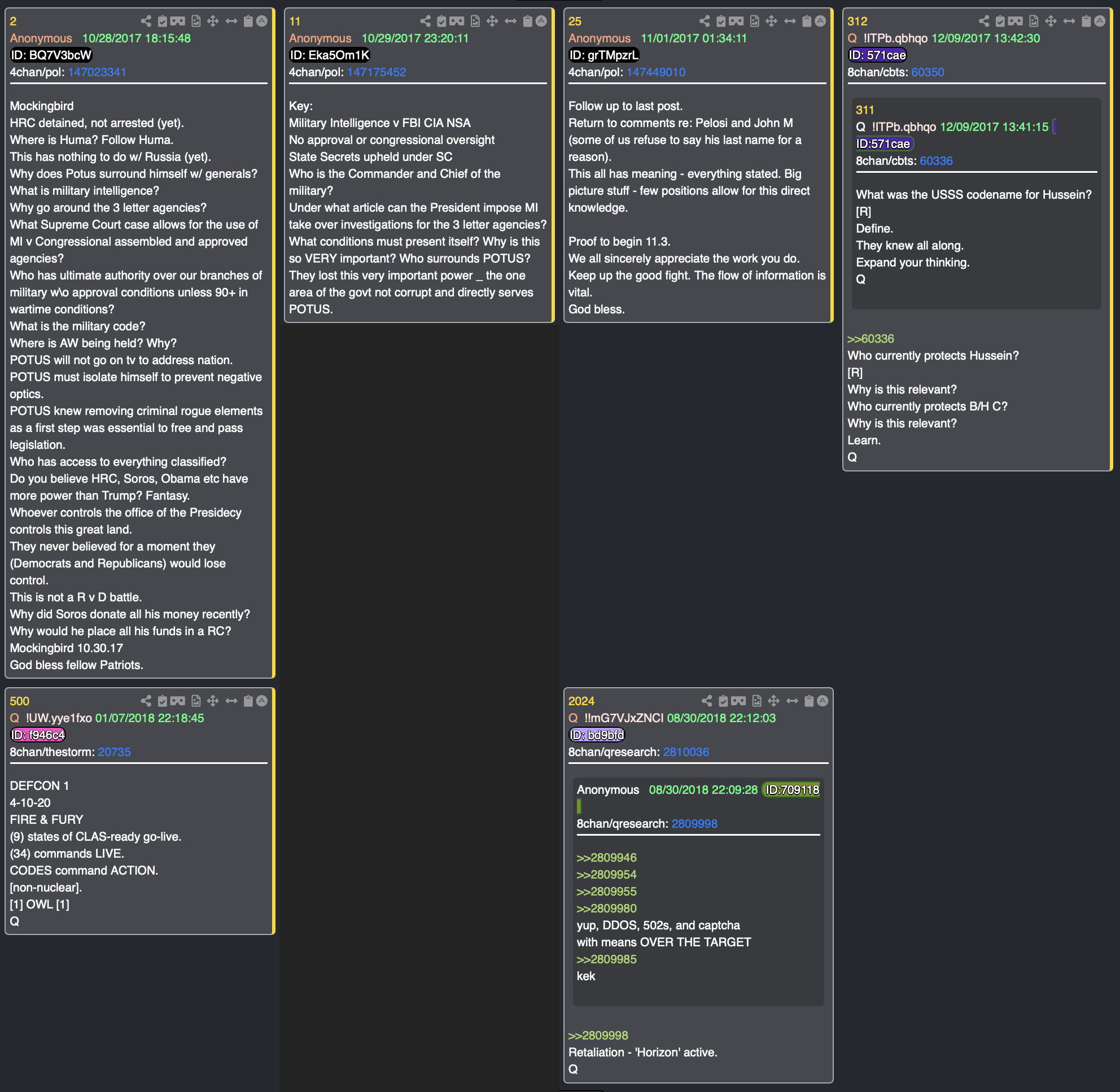Viewport: 1120px width, 1092px height.
Task: Click clipboard-check icon on post 2024
Action: (x=723, y=701)
